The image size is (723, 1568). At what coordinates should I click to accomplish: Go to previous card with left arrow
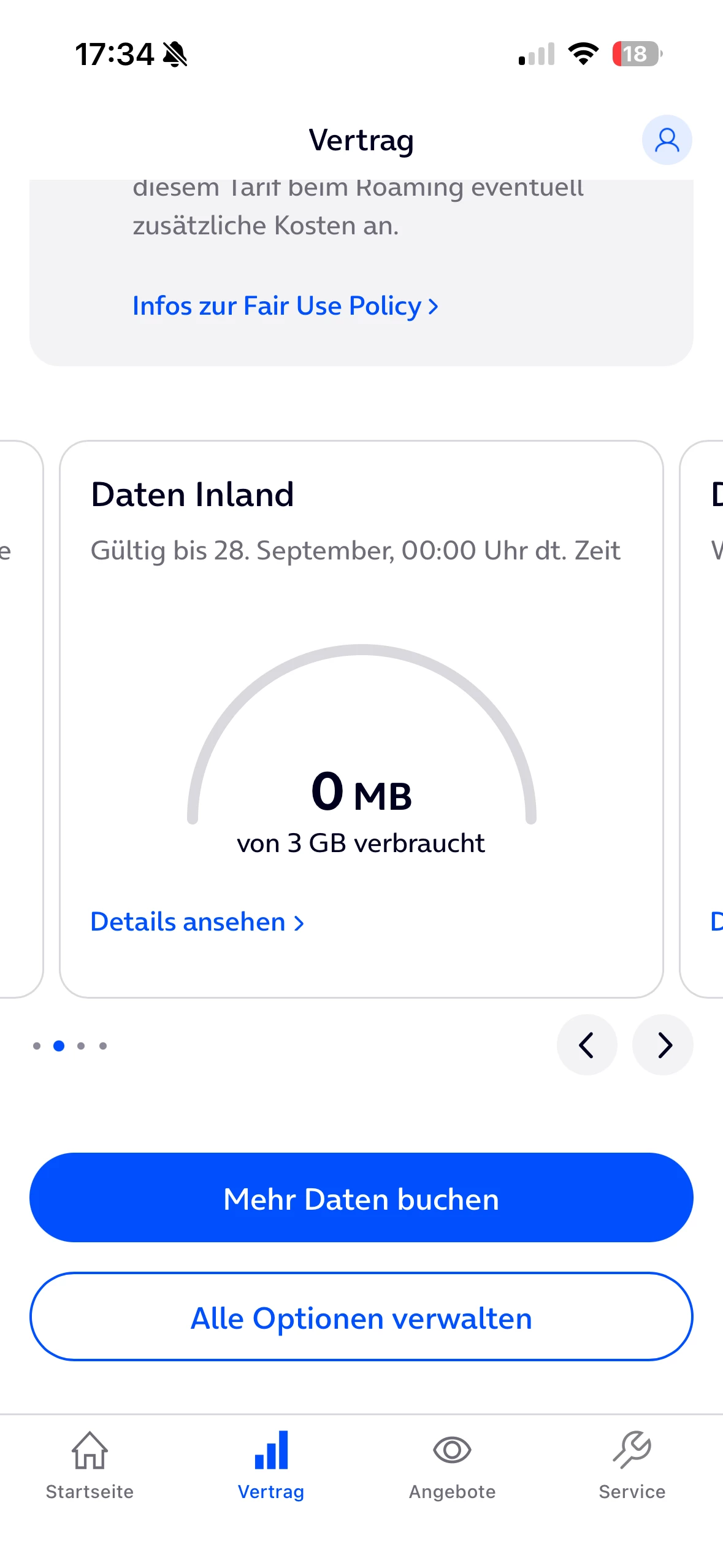(587, 1045)
